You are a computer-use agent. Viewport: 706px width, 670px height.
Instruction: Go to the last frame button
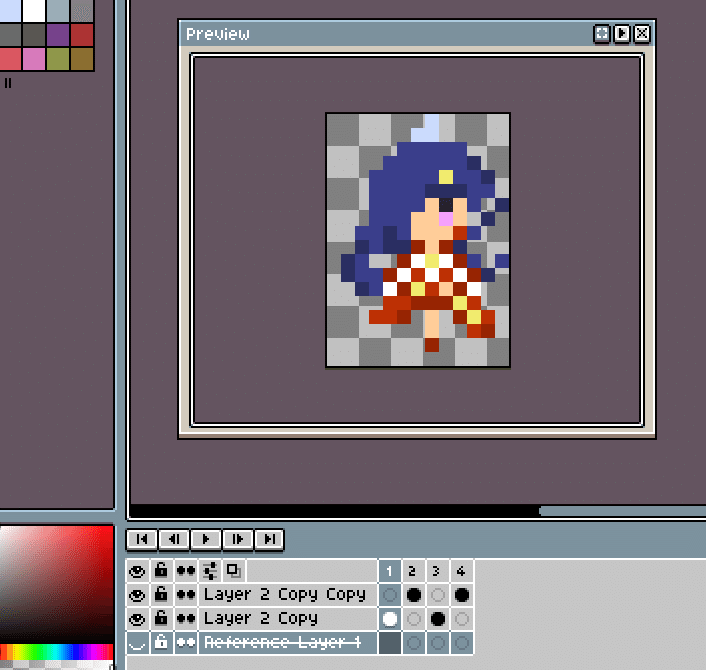click(269, 539)
